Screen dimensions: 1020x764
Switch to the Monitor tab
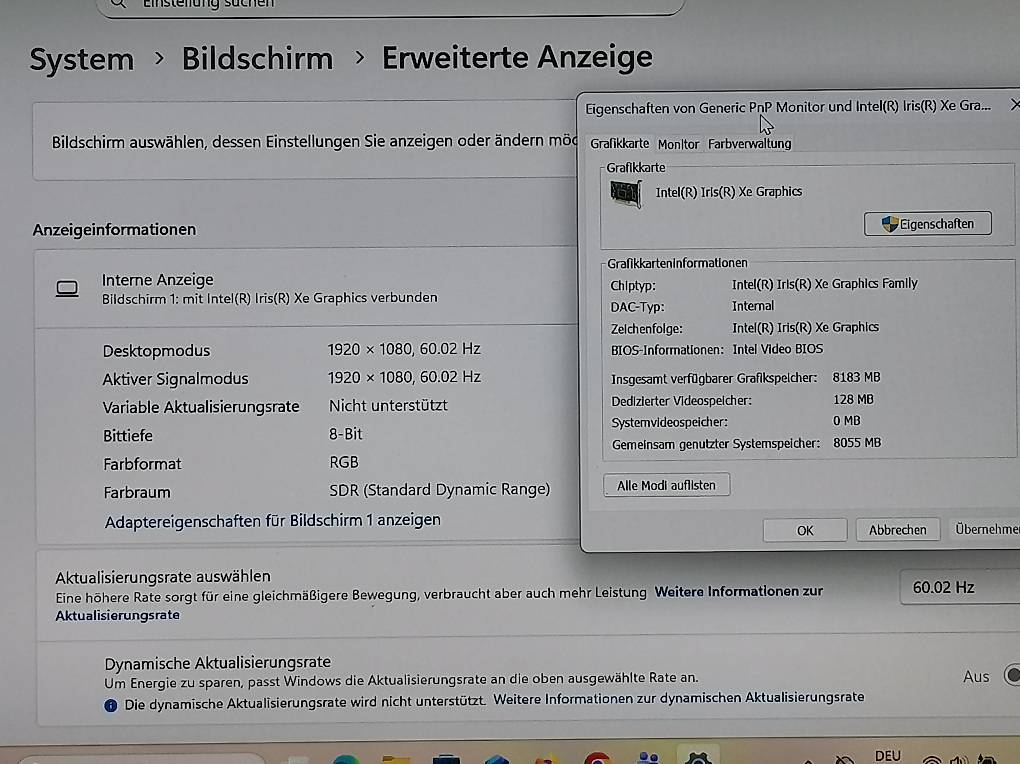pos(679,143)
